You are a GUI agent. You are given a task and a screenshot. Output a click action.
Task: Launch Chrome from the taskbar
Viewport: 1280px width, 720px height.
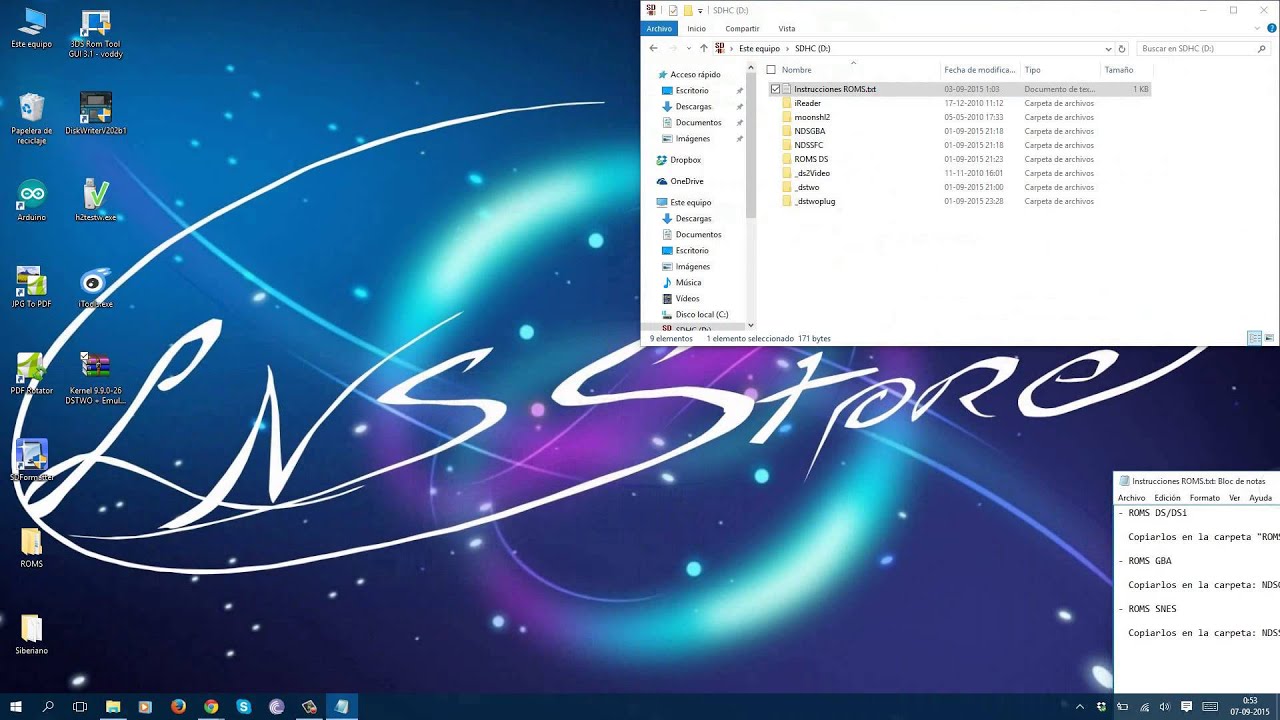point(211,706)
